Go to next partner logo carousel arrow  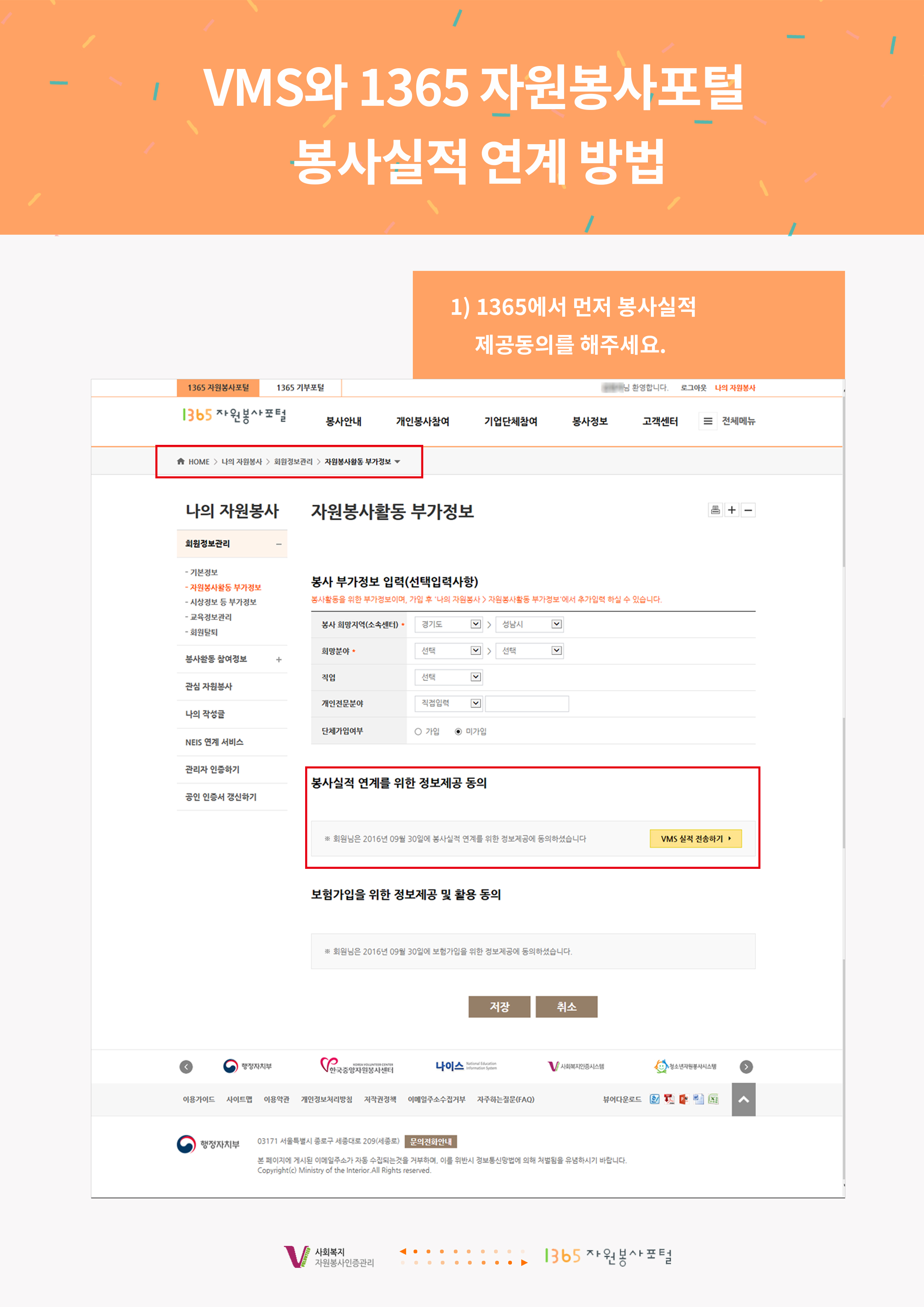[x=746, y=1067]
